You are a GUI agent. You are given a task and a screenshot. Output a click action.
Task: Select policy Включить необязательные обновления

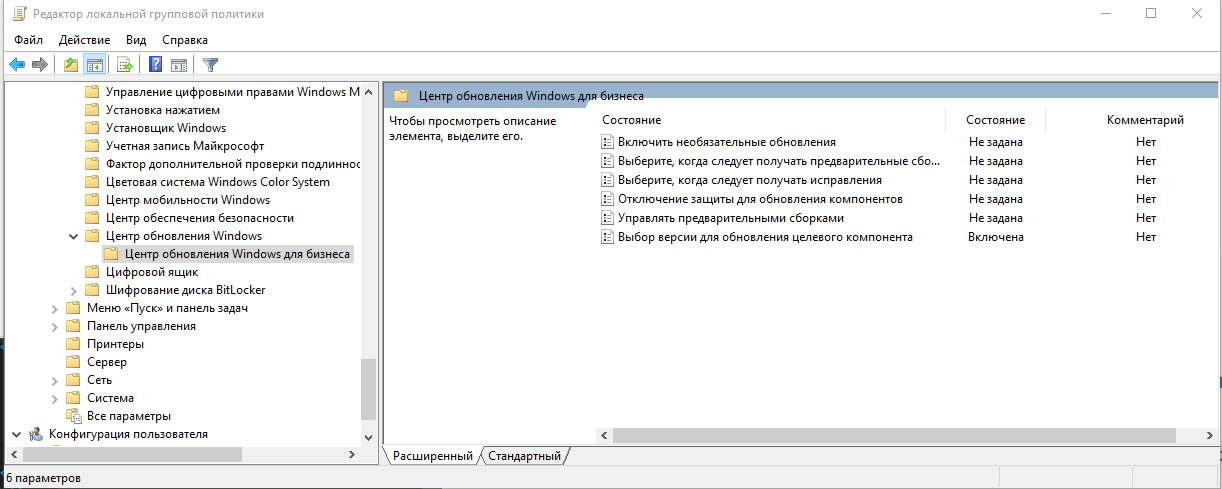tap(726, 142)
